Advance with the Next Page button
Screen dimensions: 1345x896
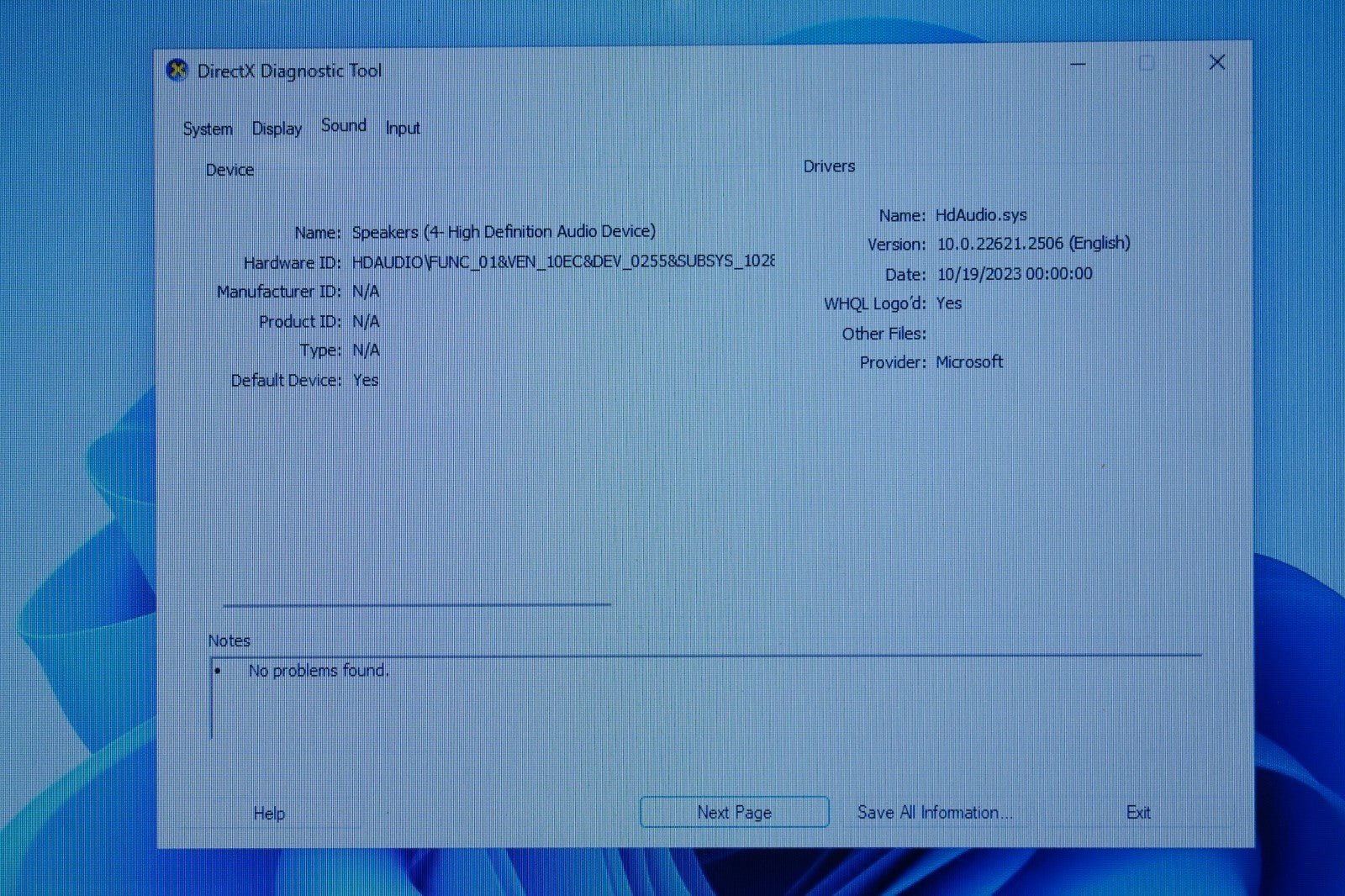733,812
